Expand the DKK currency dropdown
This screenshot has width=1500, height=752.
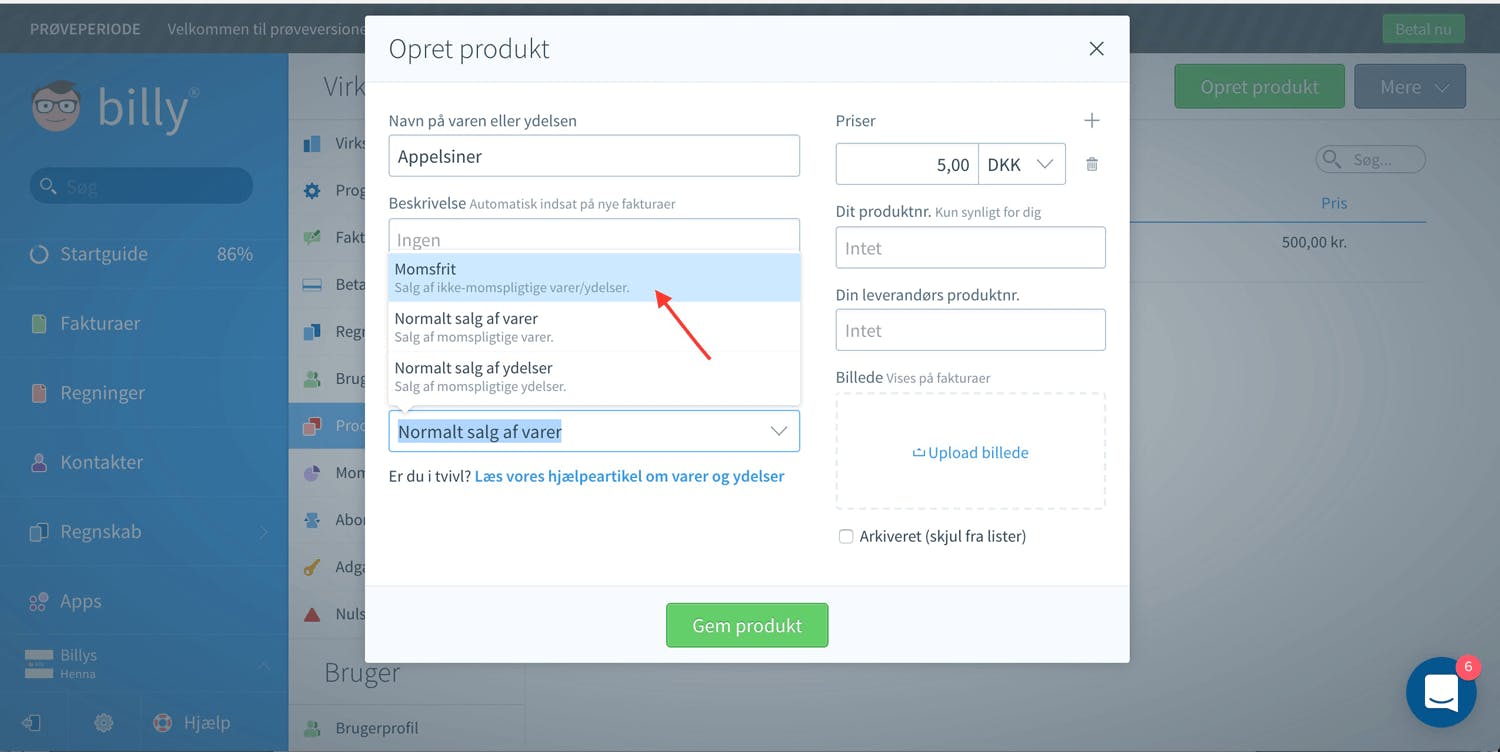(1022, 164)
